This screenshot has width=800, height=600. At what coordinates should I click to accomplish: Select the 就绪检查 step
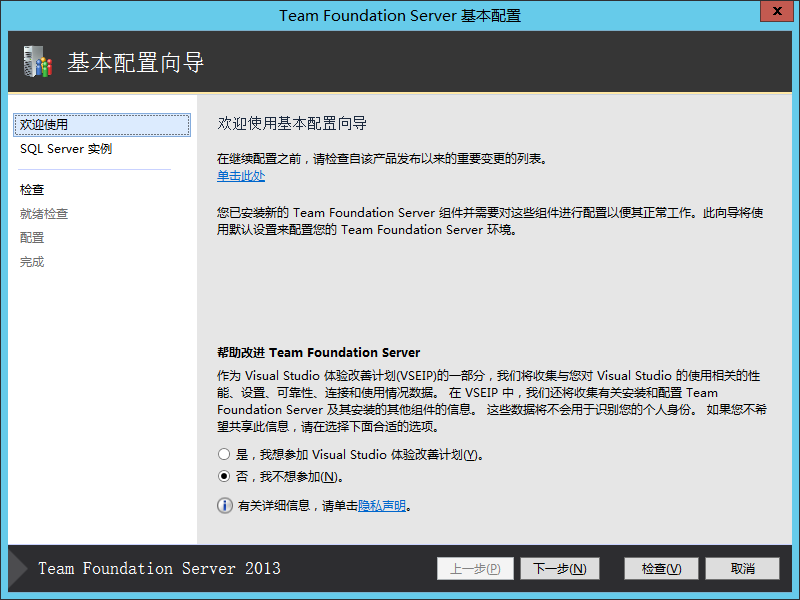click(x=44, y=214)
